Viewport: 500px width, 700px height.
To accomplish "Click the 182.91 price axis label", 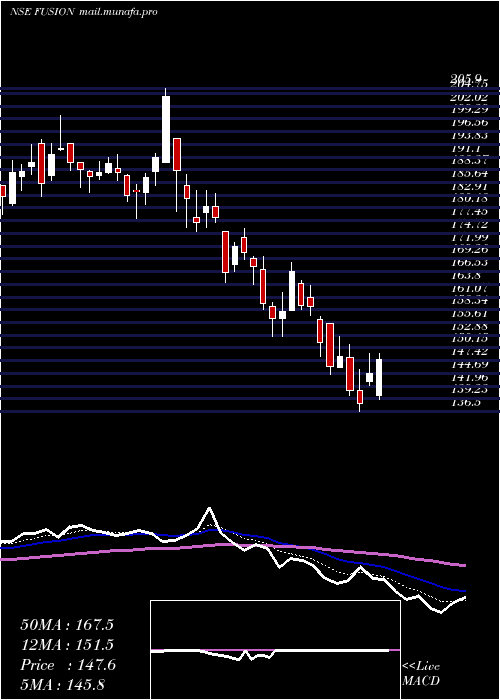I will point(469,186).
